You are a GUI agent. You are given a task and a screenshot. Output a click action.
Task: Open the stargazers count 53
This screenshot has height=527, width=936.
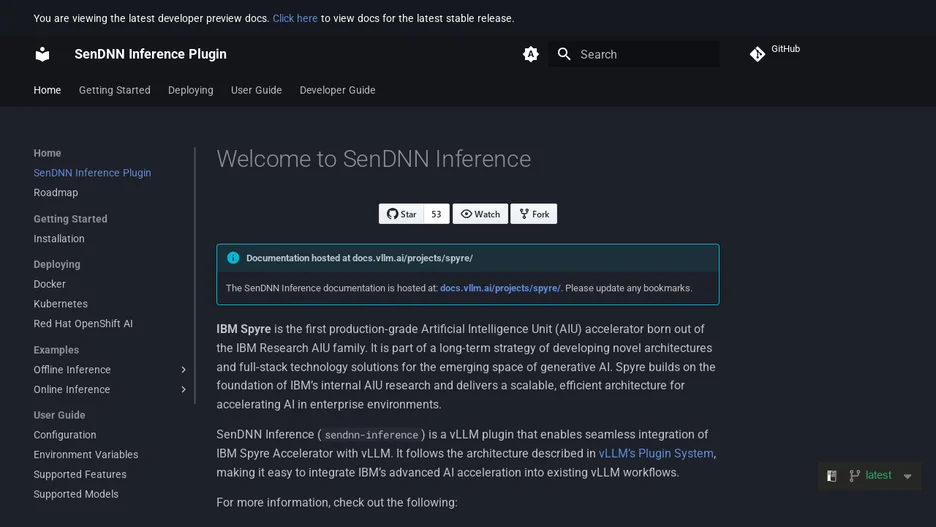coord(436,214)
